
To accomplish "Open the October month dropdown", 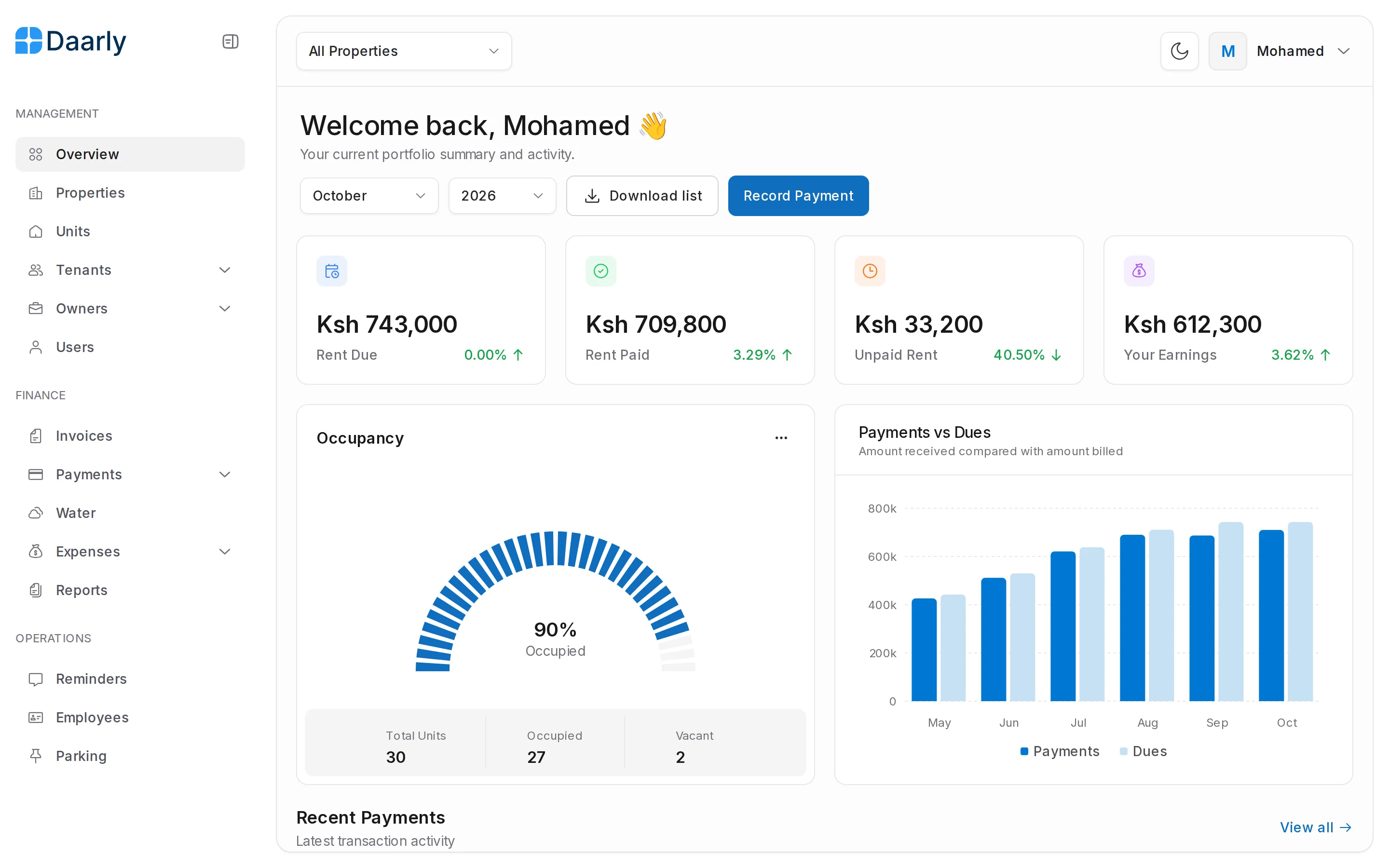I will (x=369, y=196).
